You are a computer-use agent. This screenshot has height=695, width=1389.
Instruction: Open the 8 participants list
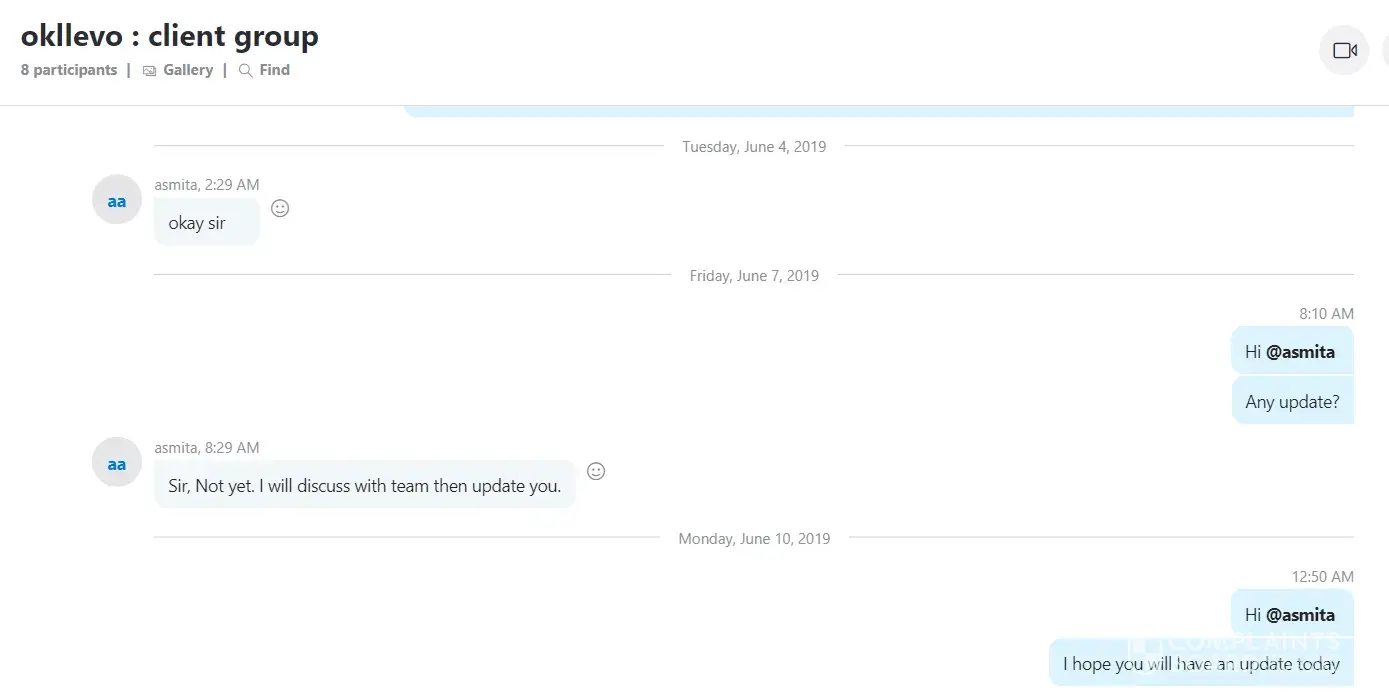69,70
